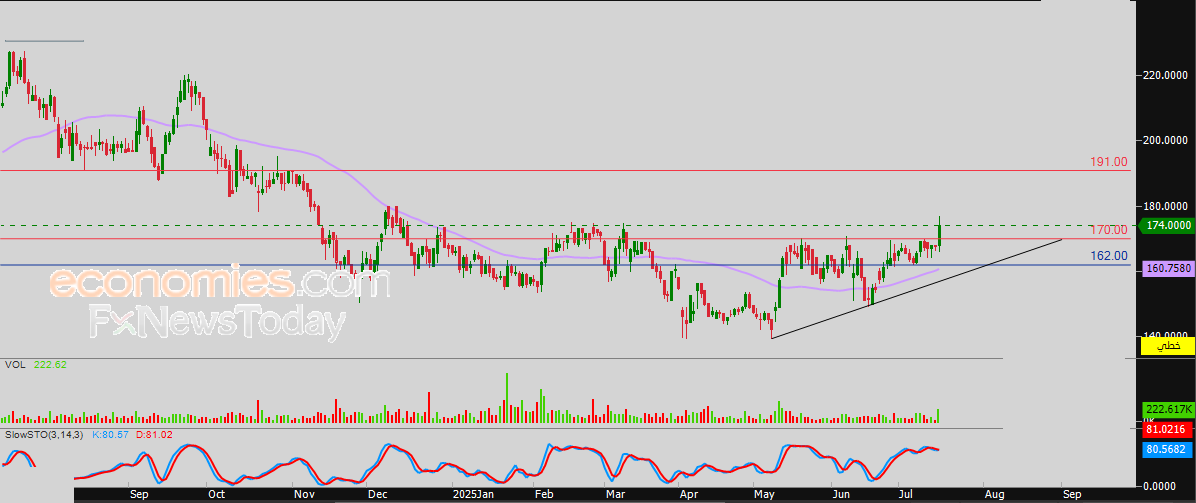Click the 200.0000 price axis label
1196x503 pixels.
1165,140
